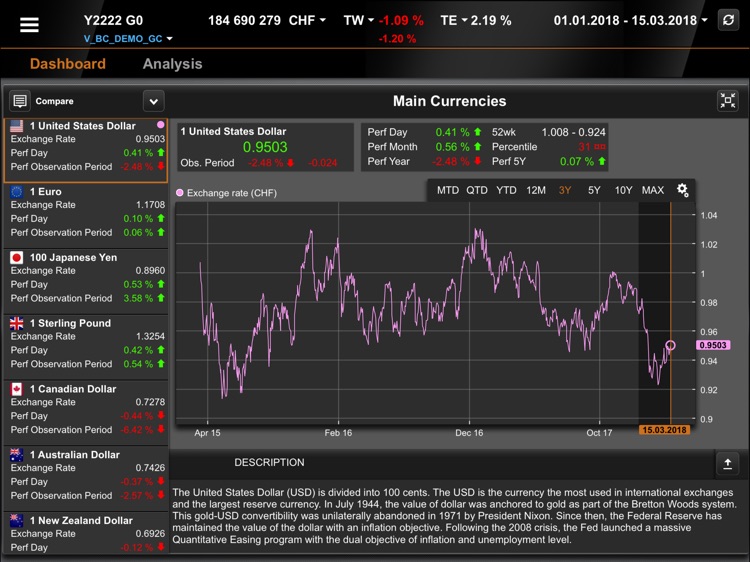Viewport: 750px width, 562px height.
Task: Click the 15.03.2018 date marker on chart
Action: click(x=664, y=430)
